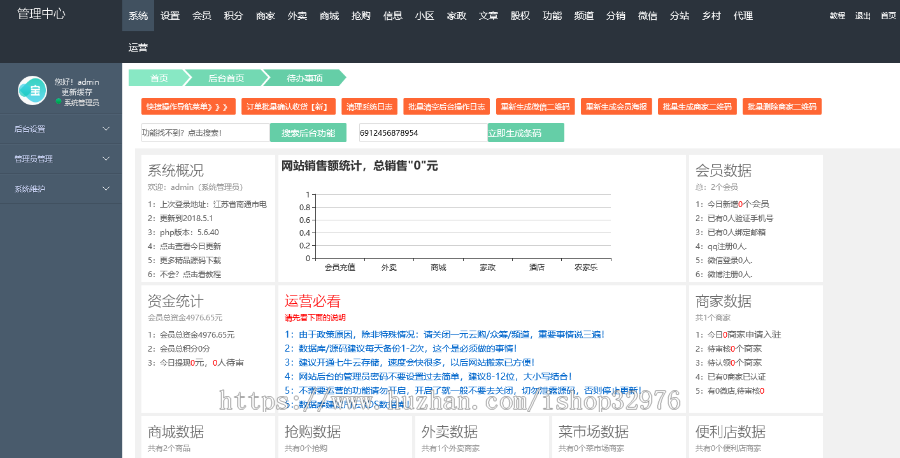Viewport: 900px width, 458px height.
Task: Open the 快捷操作导航菜单 button
Action: 188,106
